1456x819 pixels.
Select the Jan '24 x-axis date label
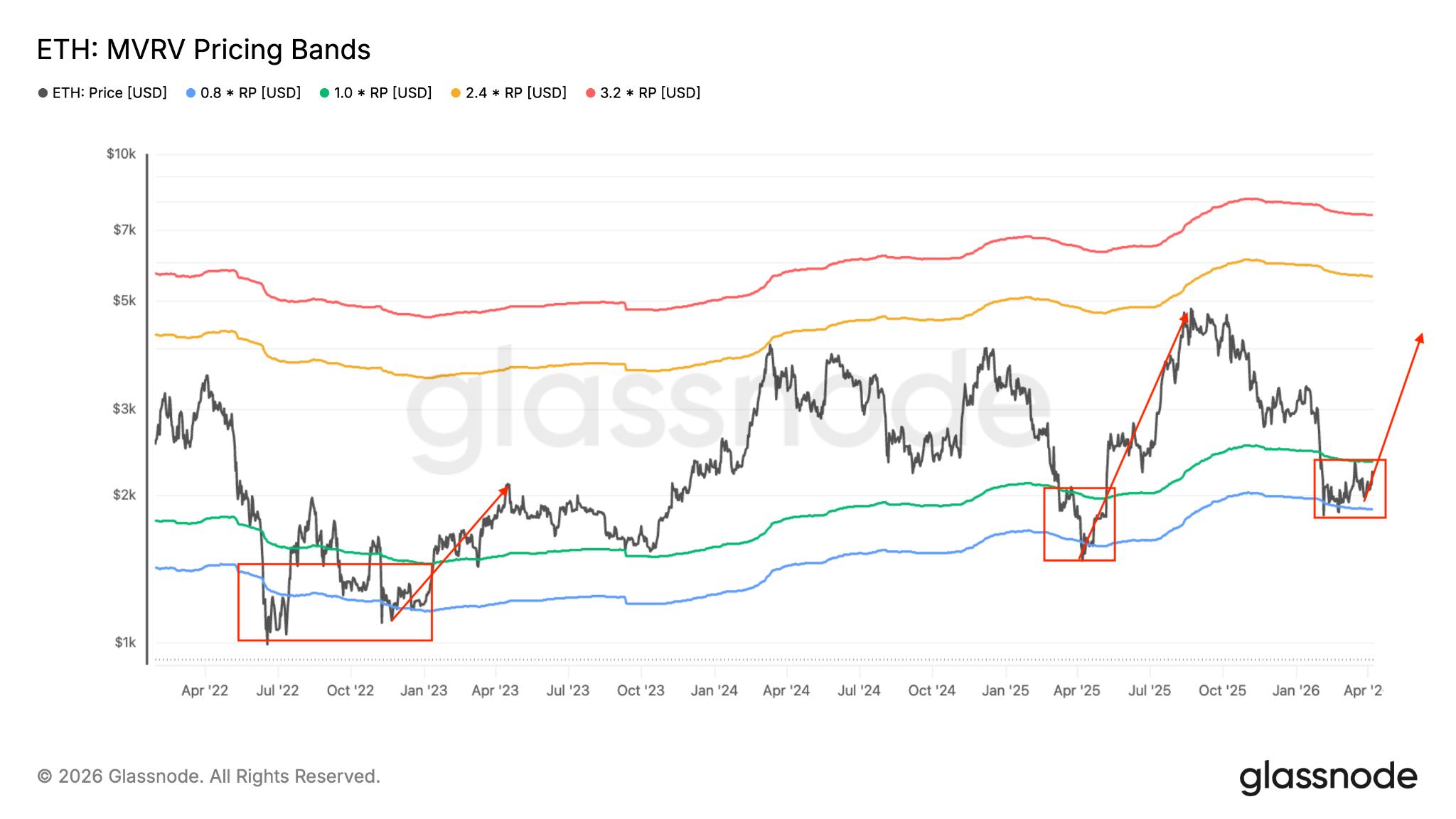click(x=714, y=690)
